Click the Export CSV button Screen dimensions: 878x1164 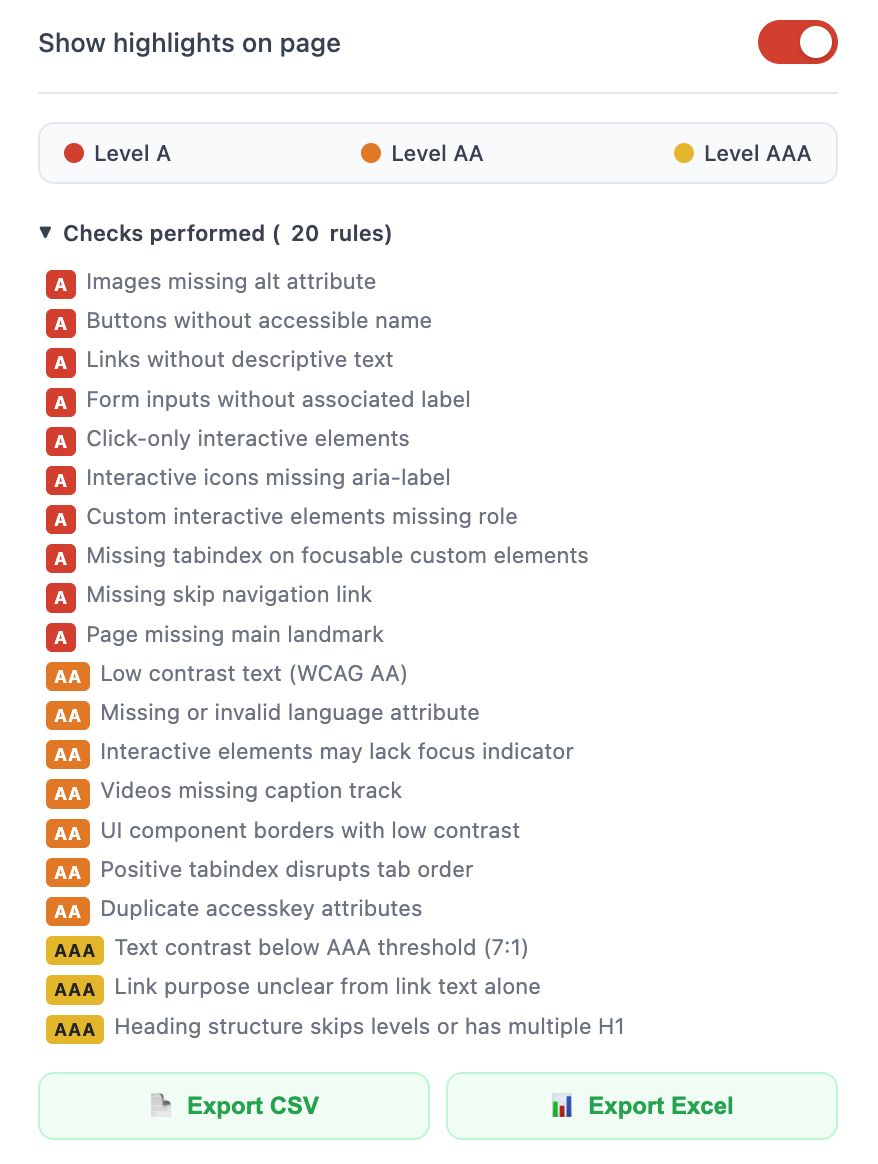coord(233,1105)
